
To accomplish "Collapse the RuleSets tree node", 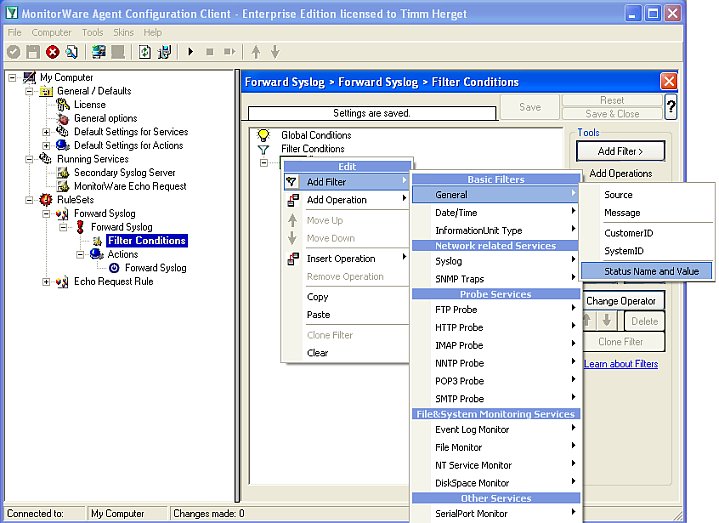I will click(x=29, y=200).
